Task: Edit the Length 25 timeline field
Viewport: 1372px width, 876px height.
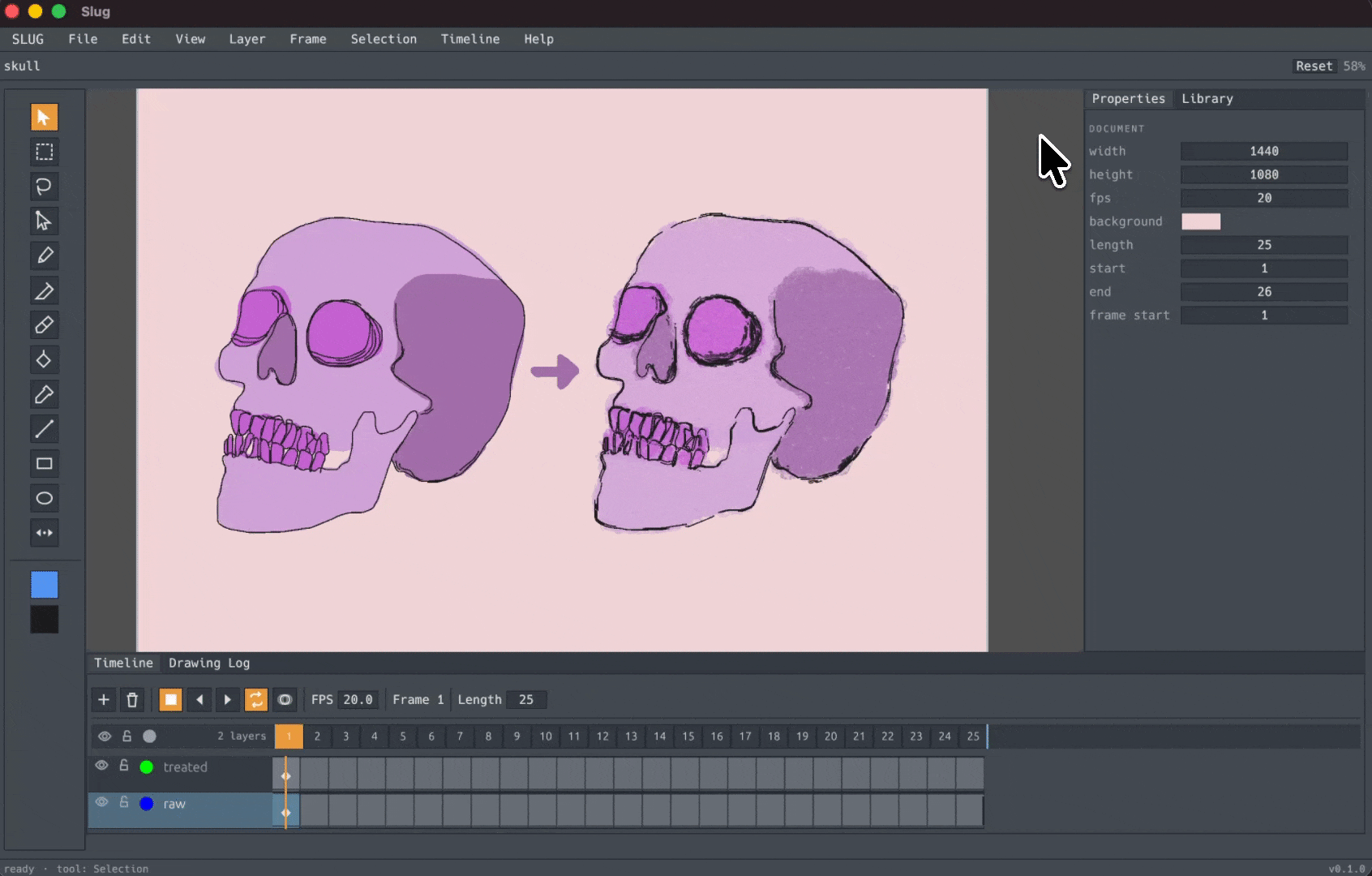Action: (526, 699)
